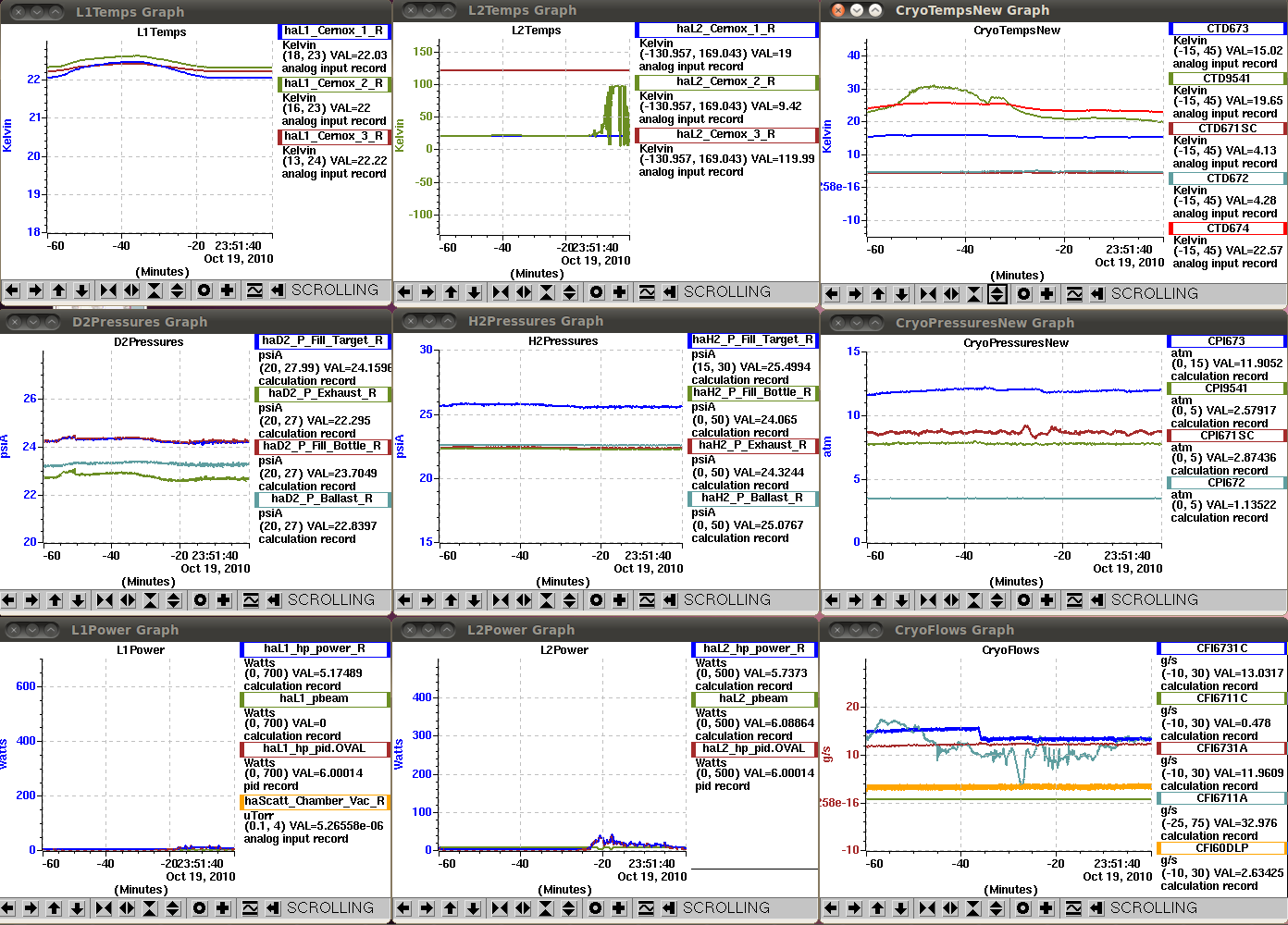Toggle the scroll-mode arrow icon in L1Power Graph
Screen dimensions: 1288x925
(272, 908)
